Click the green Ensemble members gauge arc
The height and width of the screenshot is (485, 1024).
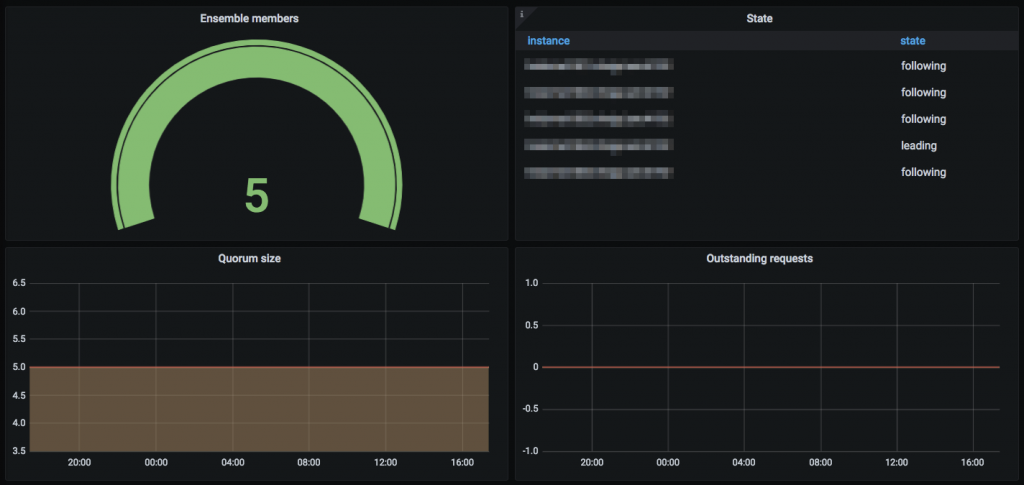(257, 62)
